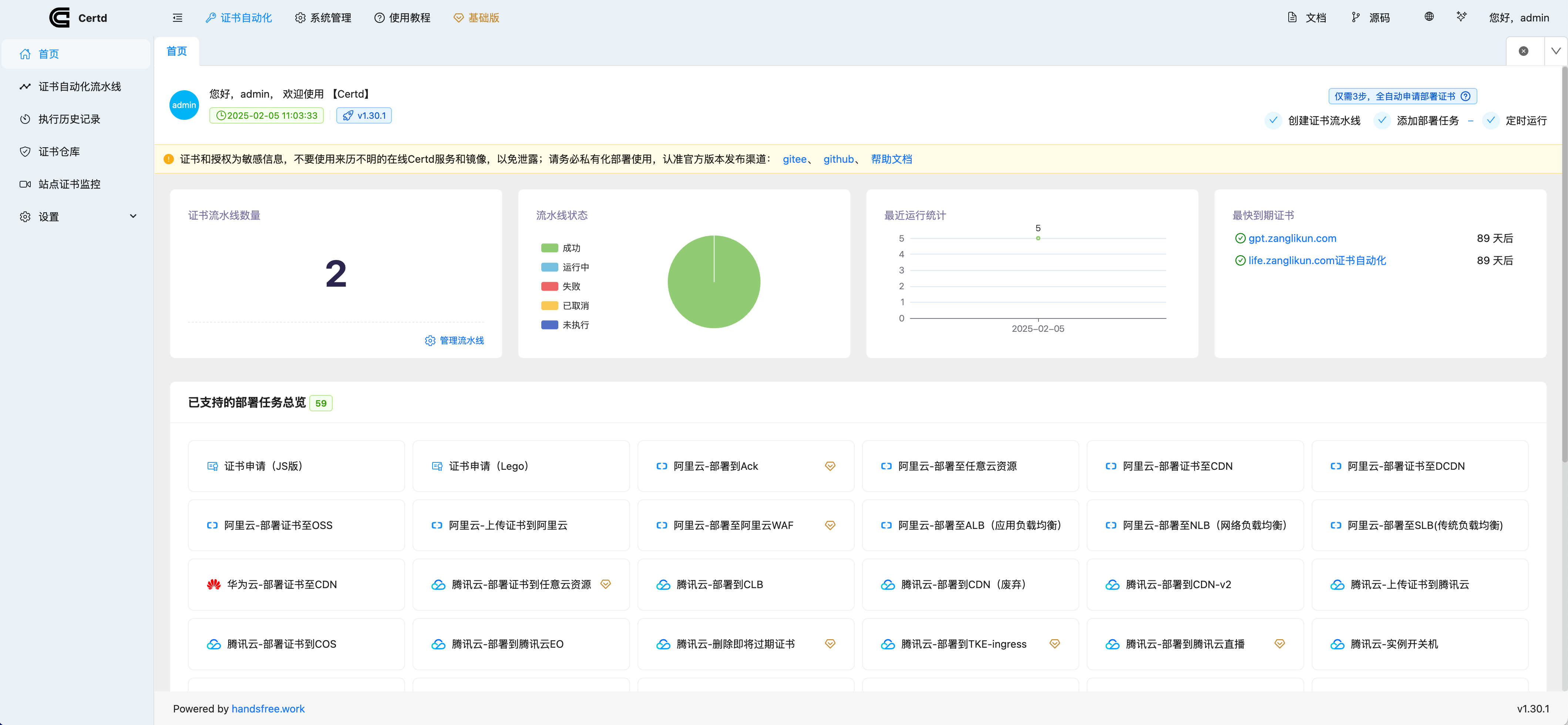1568x725 pixels.
Task: Click the theme sparkle icon in header
Action: 1461,16
